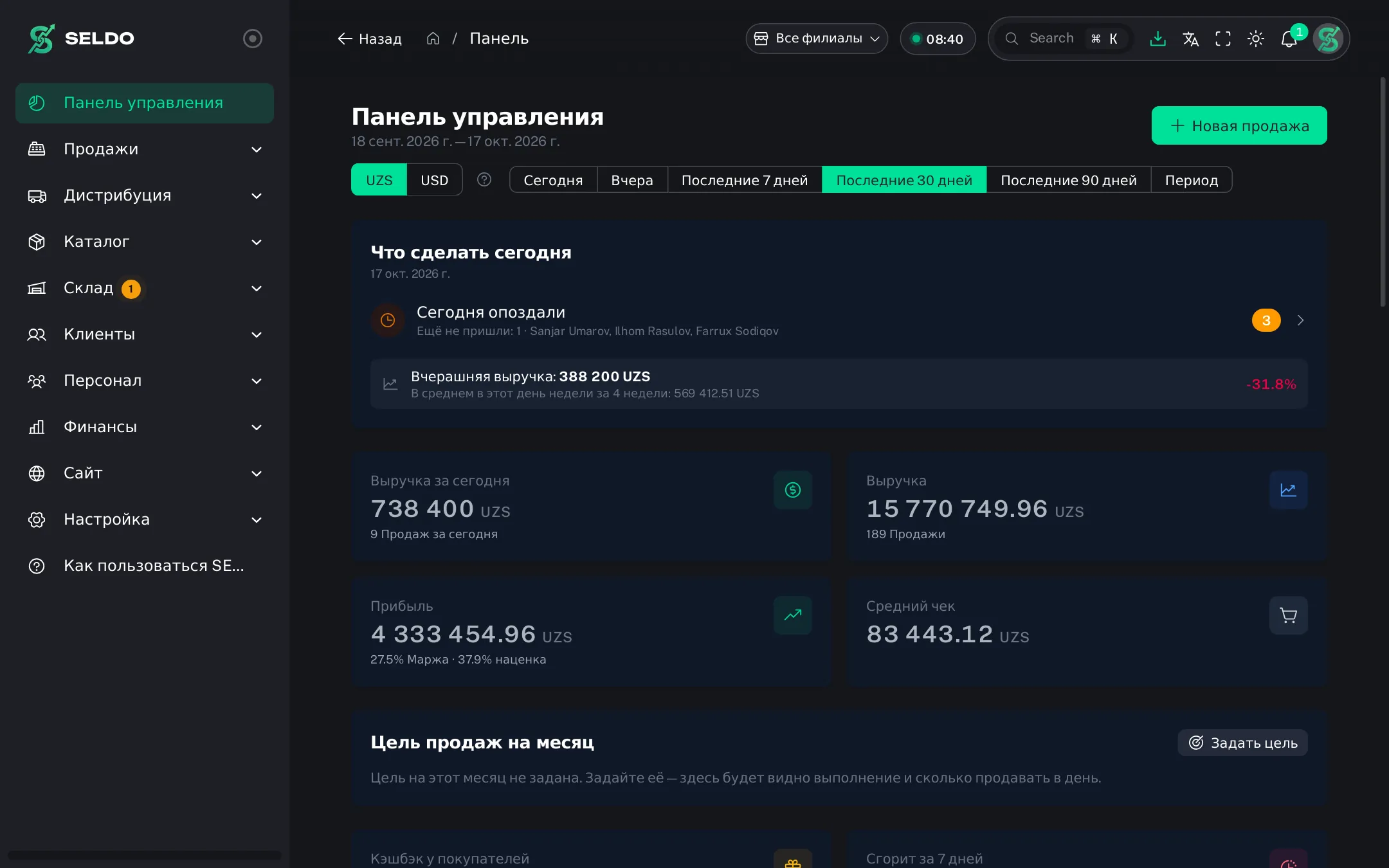Select Последние 90 дней tab
This screenshot has width=1389, height=868.
point(1069,180)
